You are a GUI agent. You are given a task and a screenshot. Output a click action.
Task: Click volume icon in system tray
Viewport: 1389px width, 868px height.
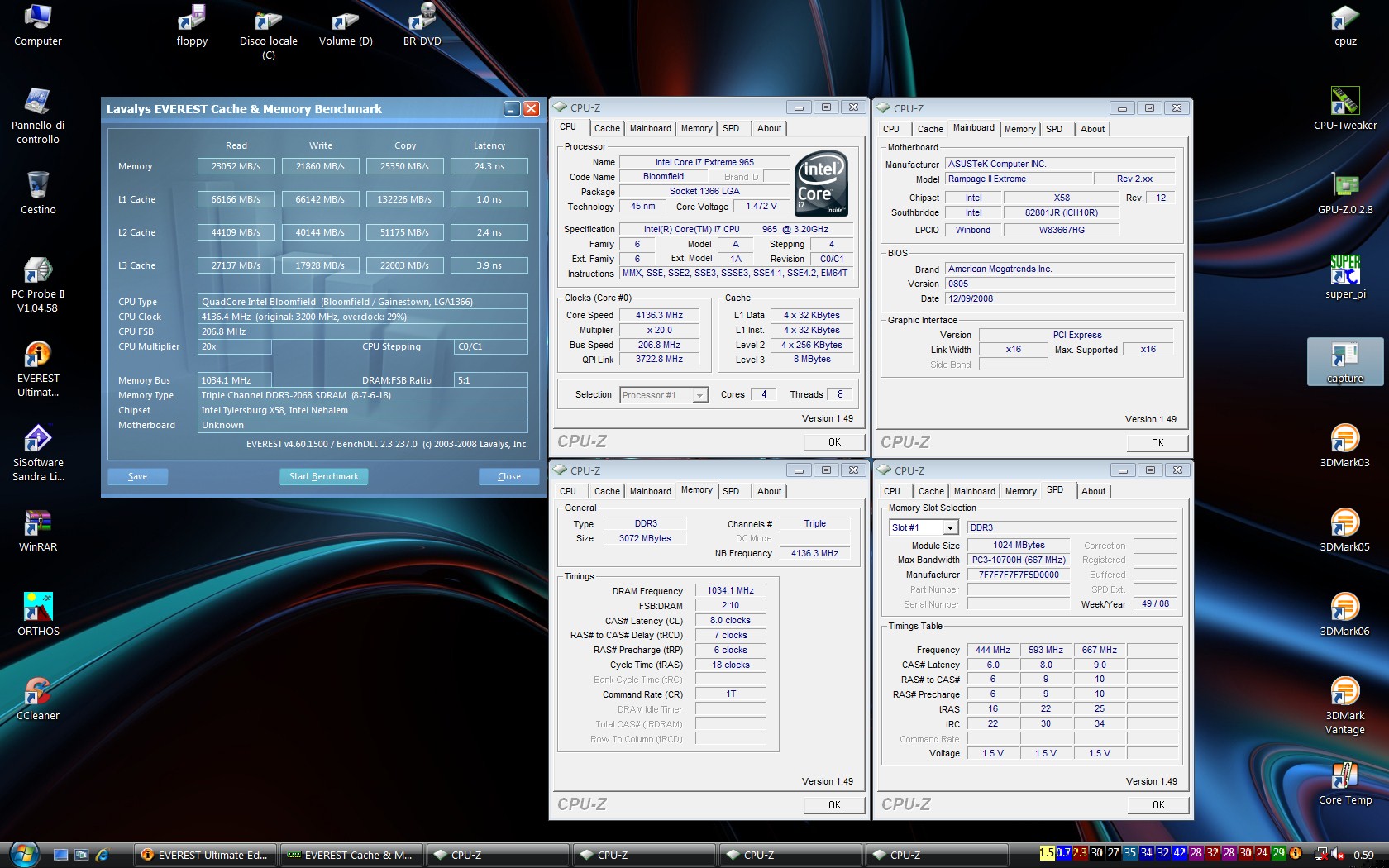pyautogui.click(x=1338, y=854)
